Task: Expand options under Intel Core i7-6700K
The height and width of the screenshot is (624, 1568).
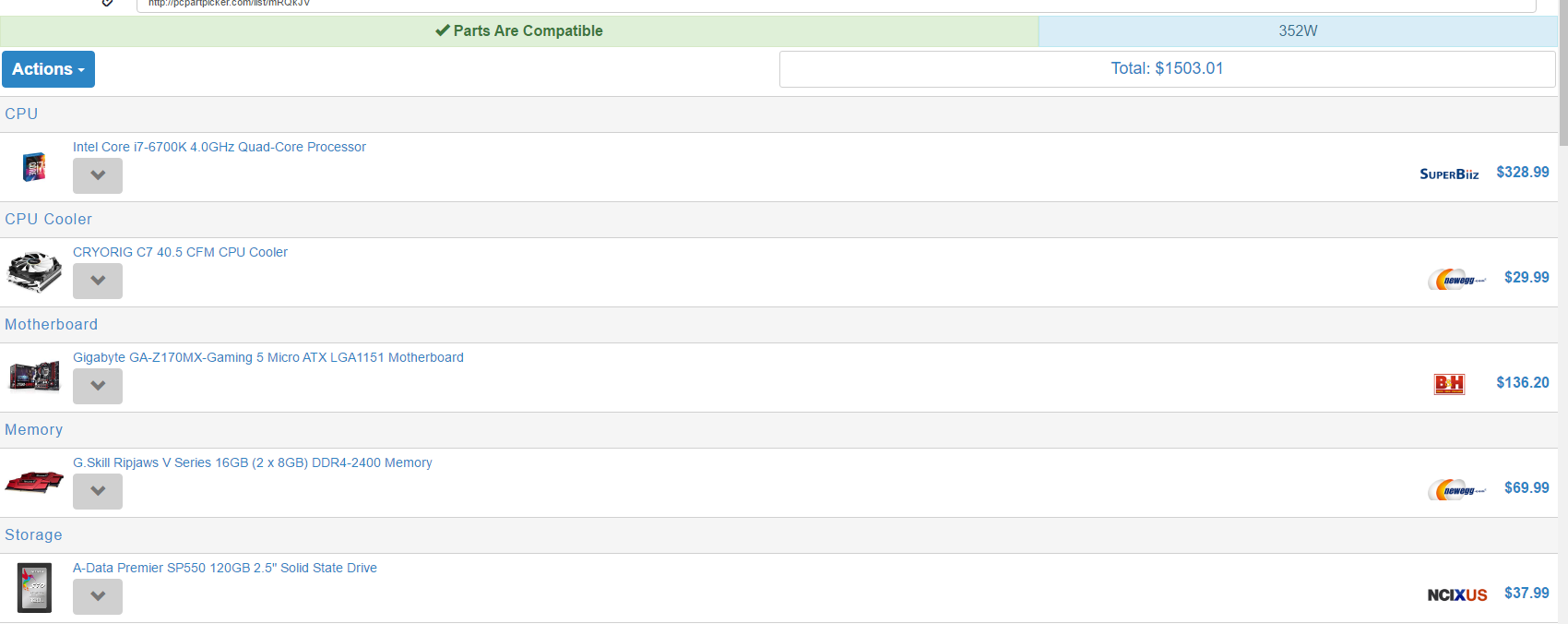Action: 98,175
